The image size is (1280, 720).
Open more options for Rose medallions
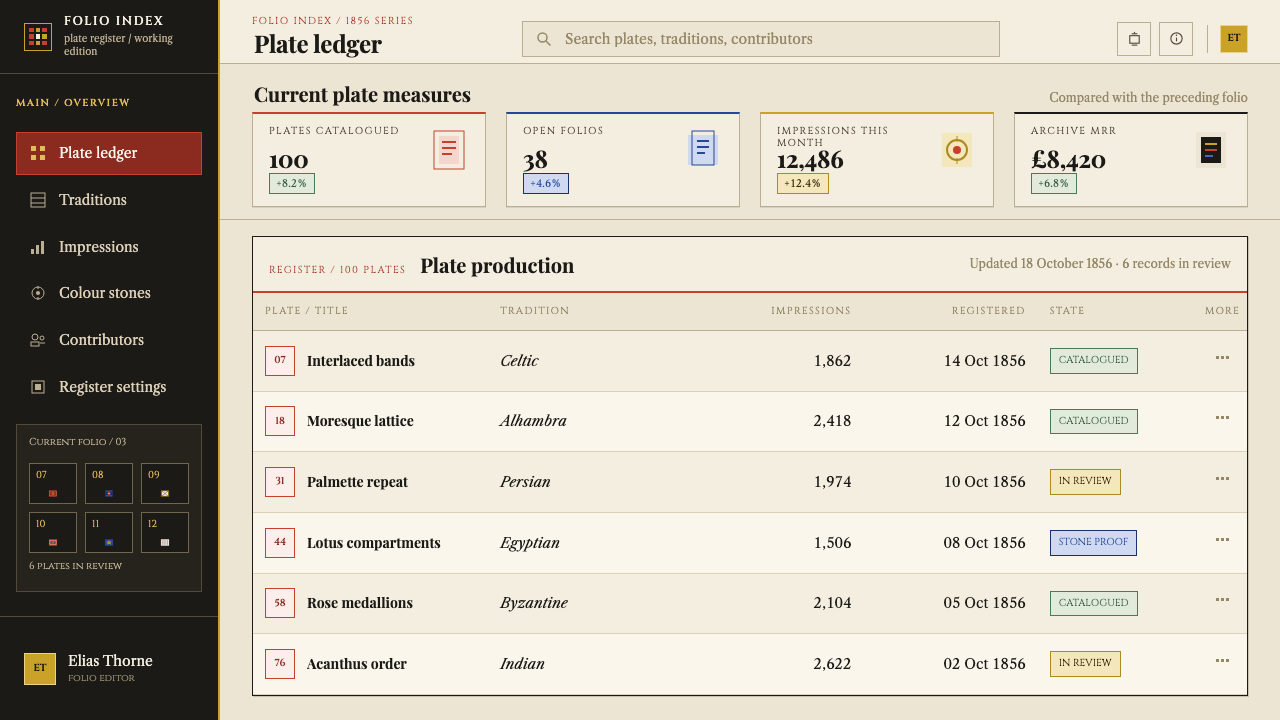1222,599
